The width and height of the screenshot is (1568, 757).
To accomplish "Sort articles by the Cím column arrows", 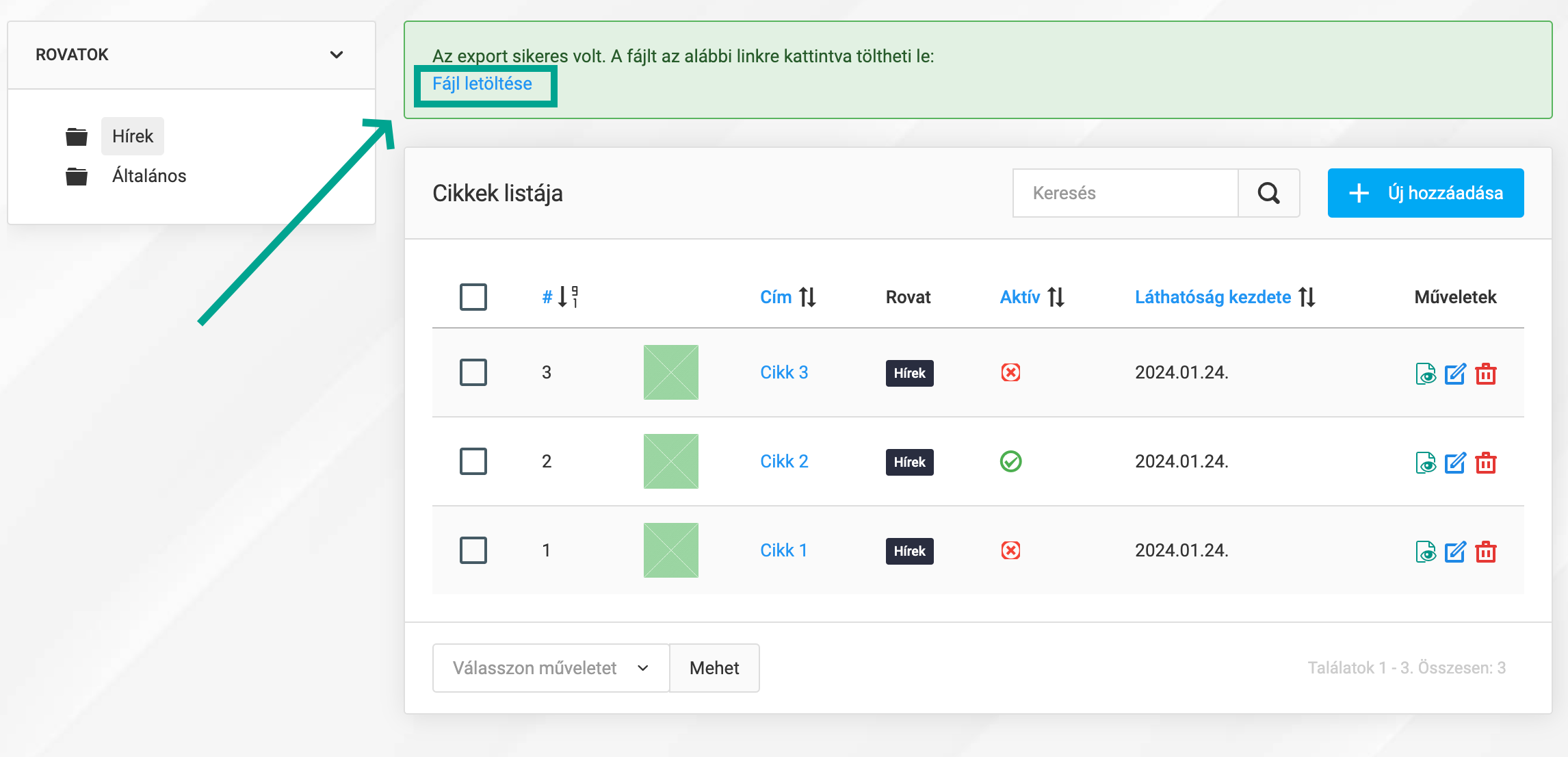I will coord(809,297).
